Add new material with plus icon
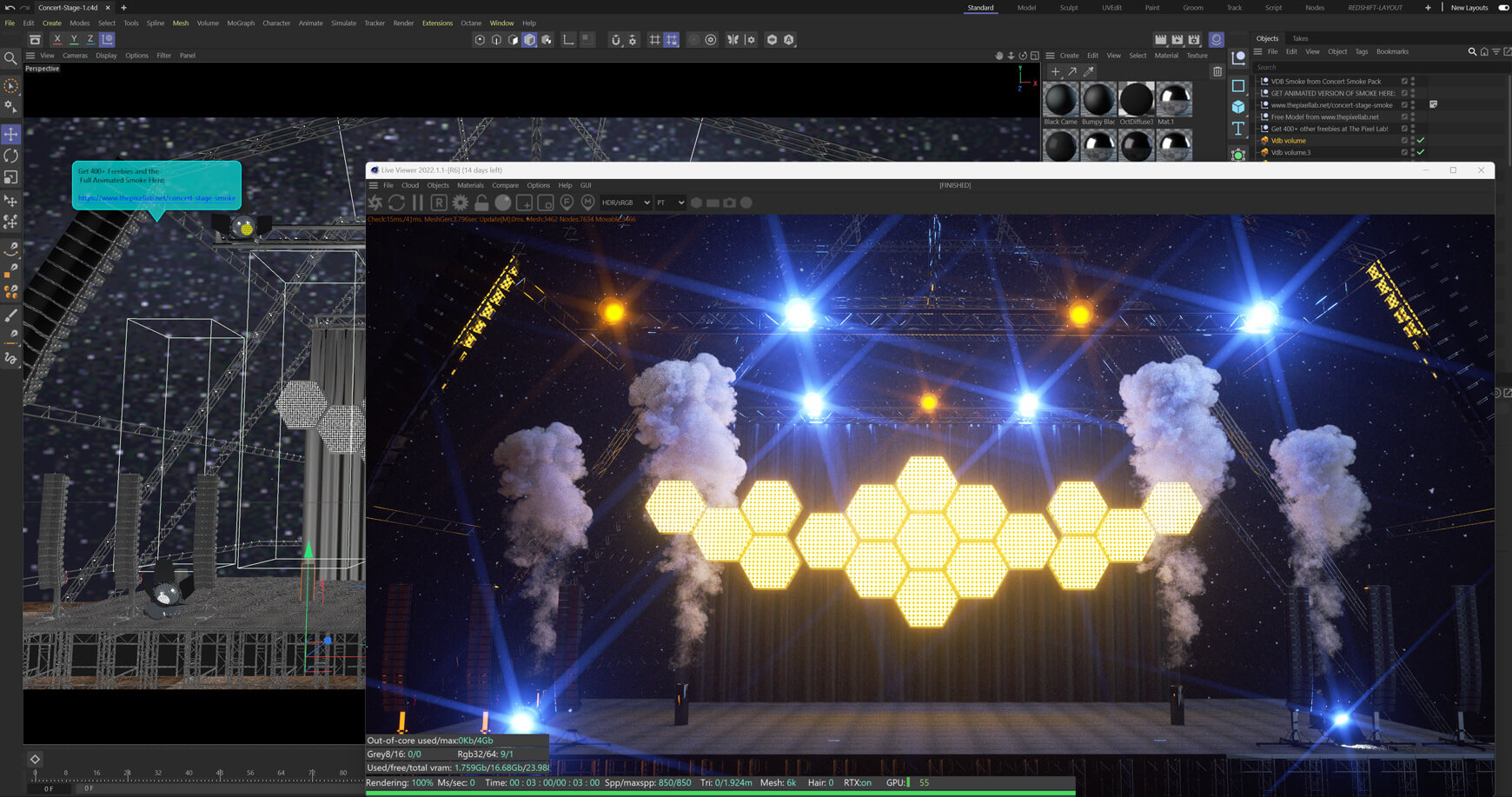This screenshot has height=797, width=1512. click(1055, 71)
